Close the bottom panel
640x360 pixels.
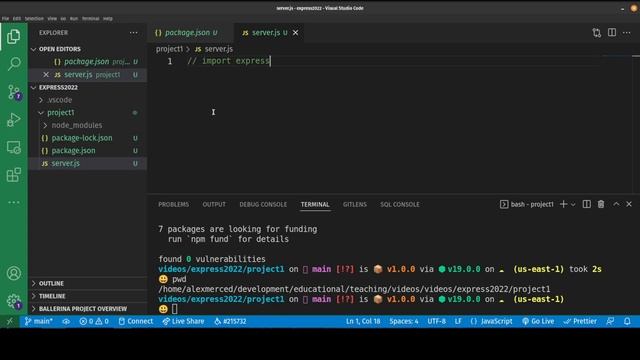[x=629, y=204]
